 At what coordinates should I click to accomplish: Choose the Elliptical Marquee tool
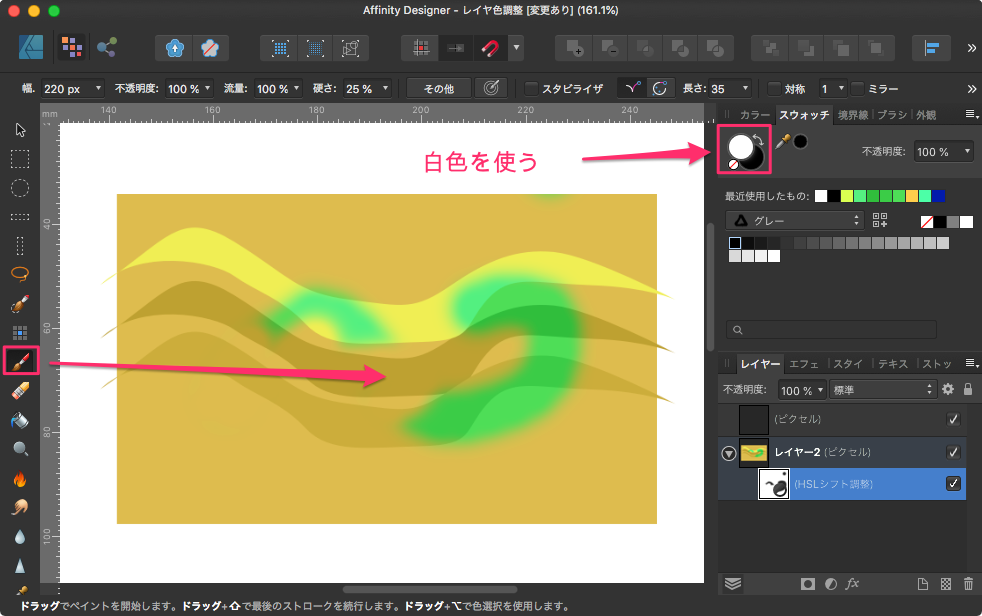pos(20,187)
